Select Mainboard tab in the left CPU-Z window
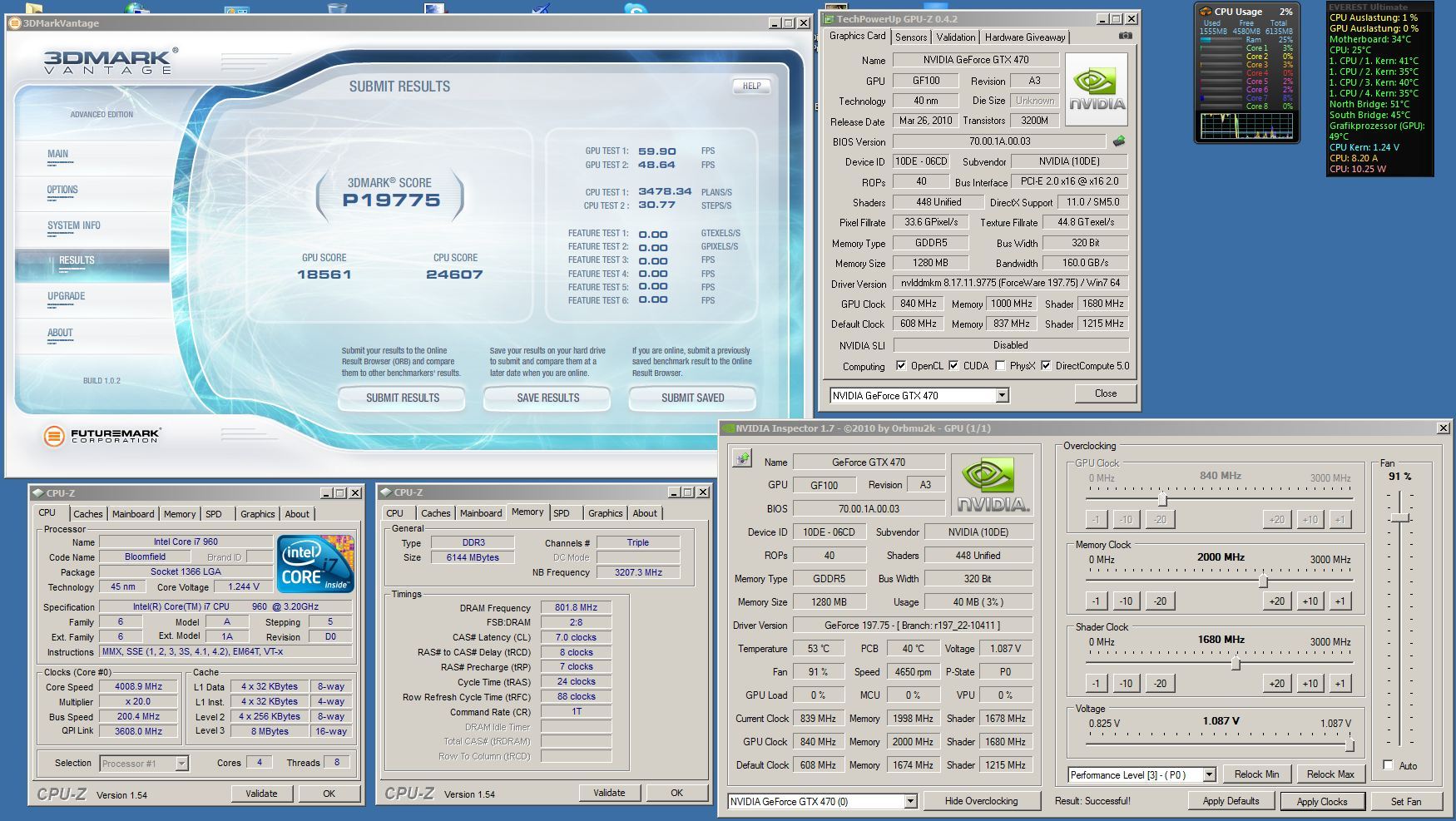The image size is (1456, 821). (133, 514)
